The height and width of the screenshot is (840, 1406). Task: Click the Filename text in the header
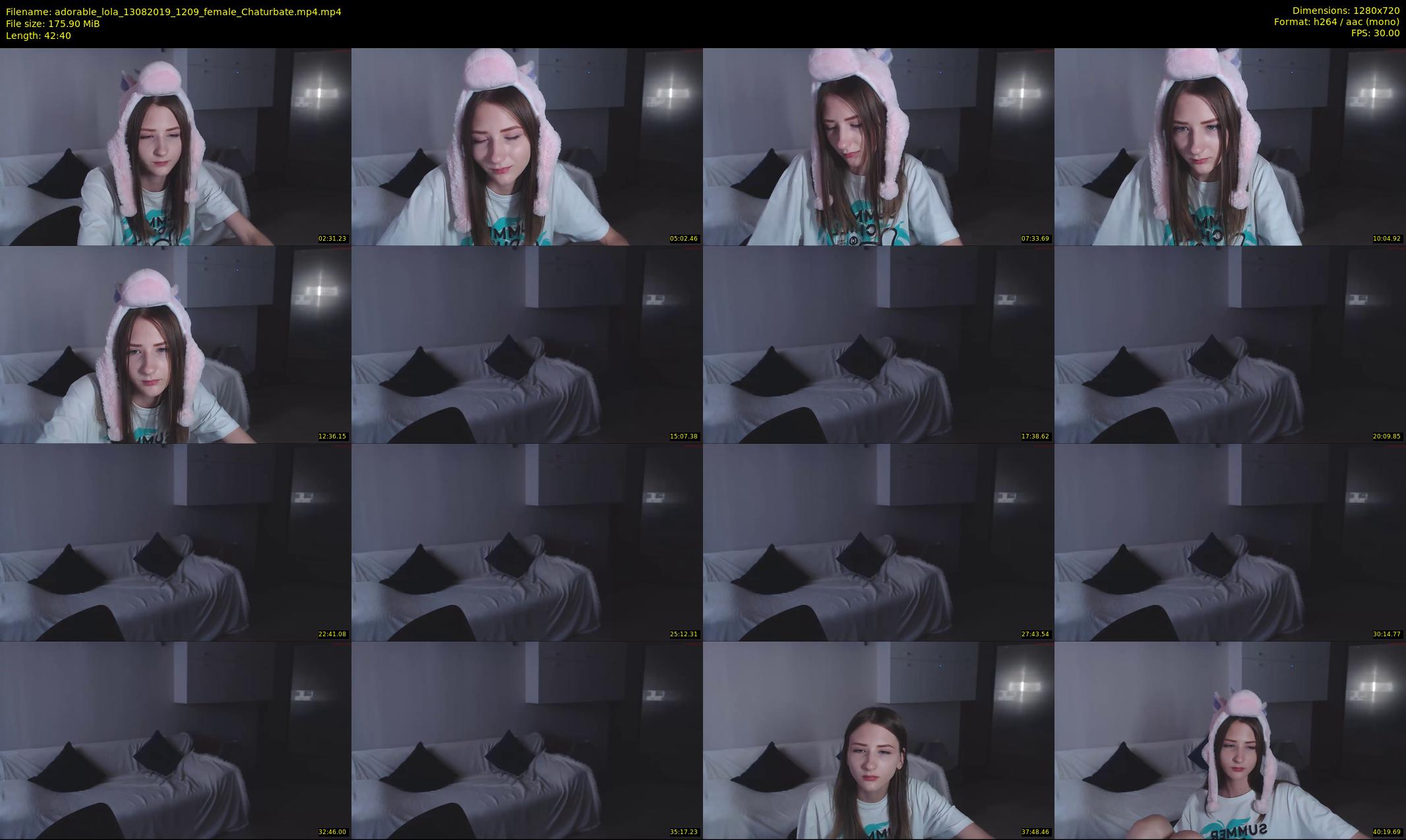pyautogui.click(x=173, y=11)
